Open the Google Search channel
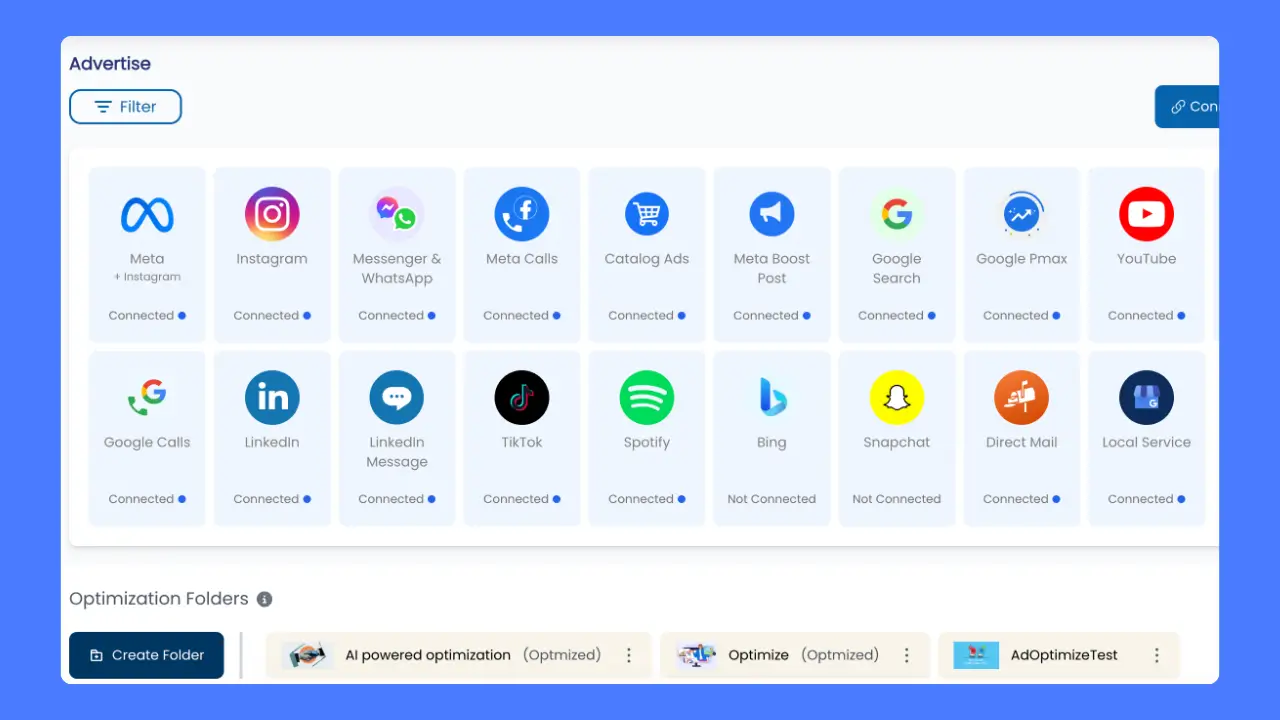Viewport: 1280px width, 720px height. click(897, 254)
